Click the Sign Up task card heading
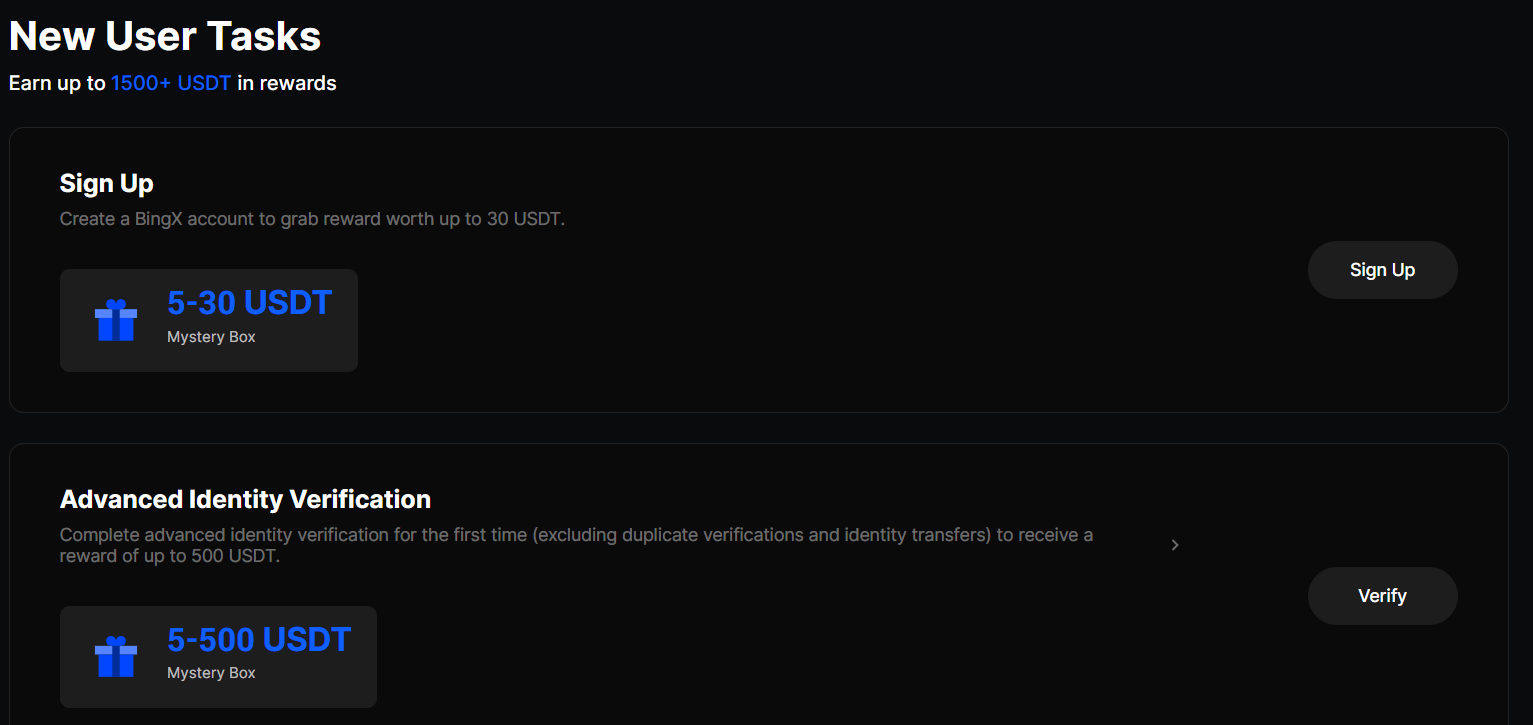The width and height of the screenshot is (1533, 725). [106, 184]
